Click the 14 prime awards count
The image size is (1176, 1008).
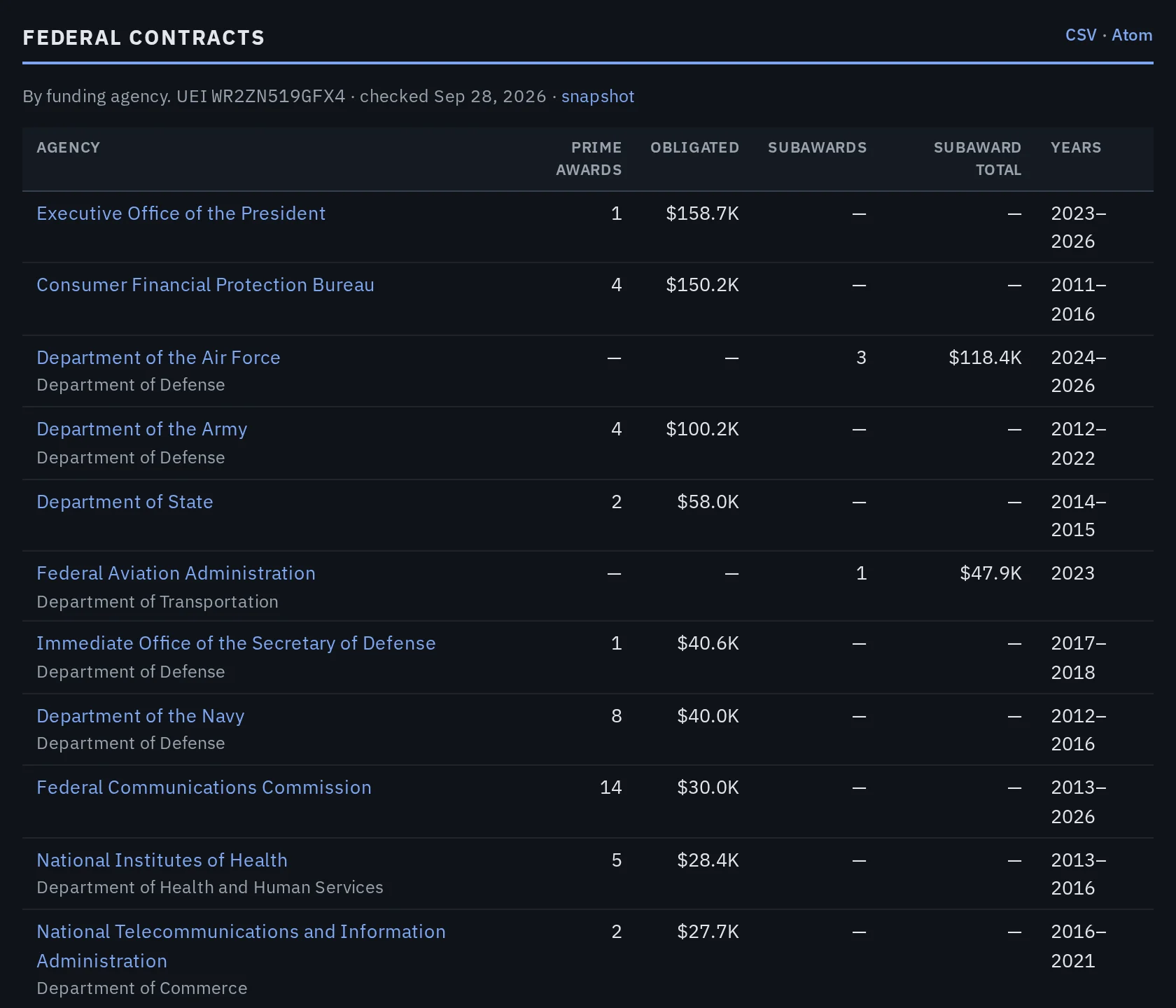tap(610, 787)
